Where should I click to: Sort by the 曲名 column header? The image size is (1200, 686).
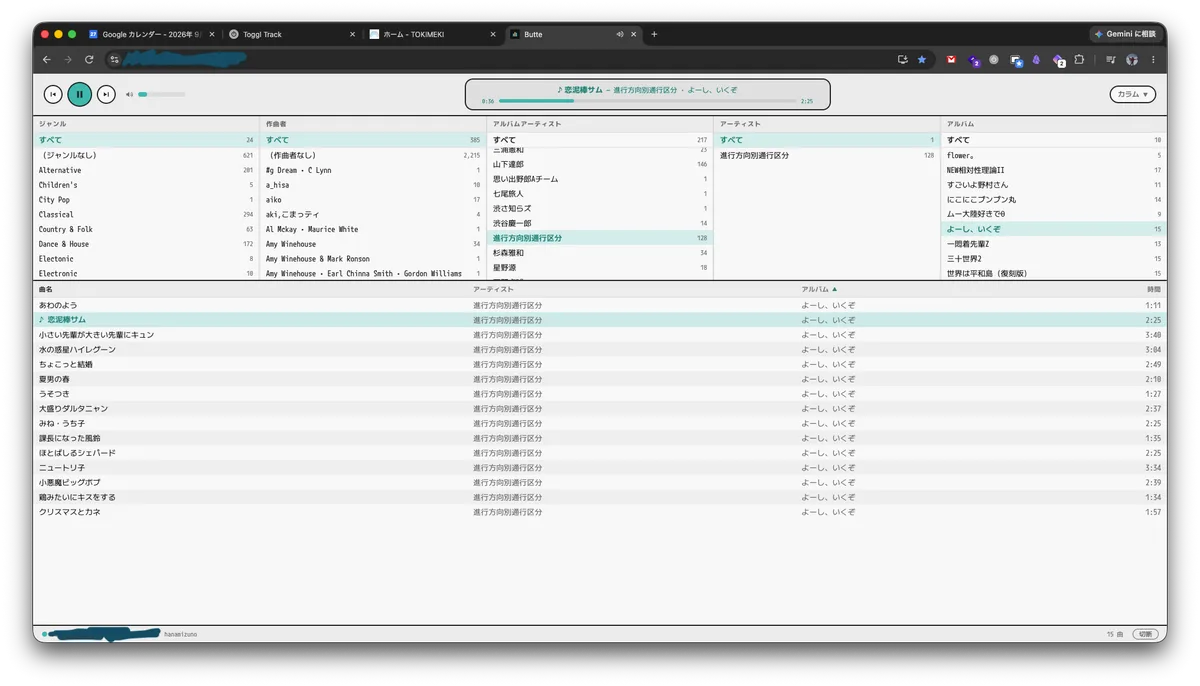(x=46, y=289)
